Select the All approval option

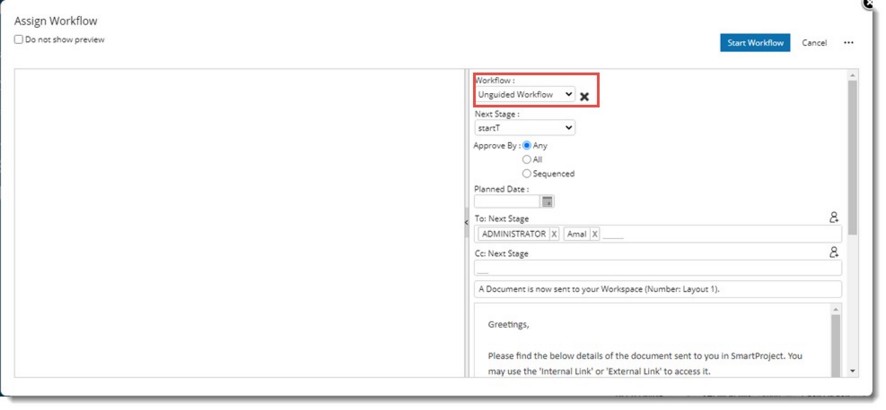click(x=527, y=159)
